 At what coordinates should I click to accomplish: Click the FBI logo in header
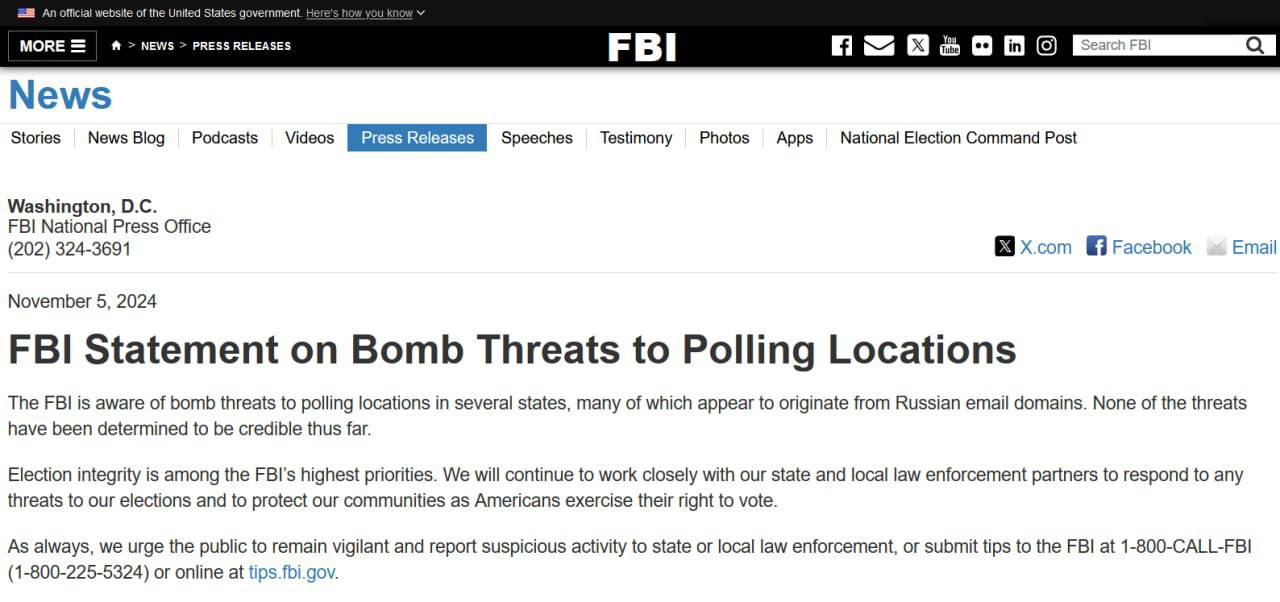pyautogui.click(x=642, y=47)
